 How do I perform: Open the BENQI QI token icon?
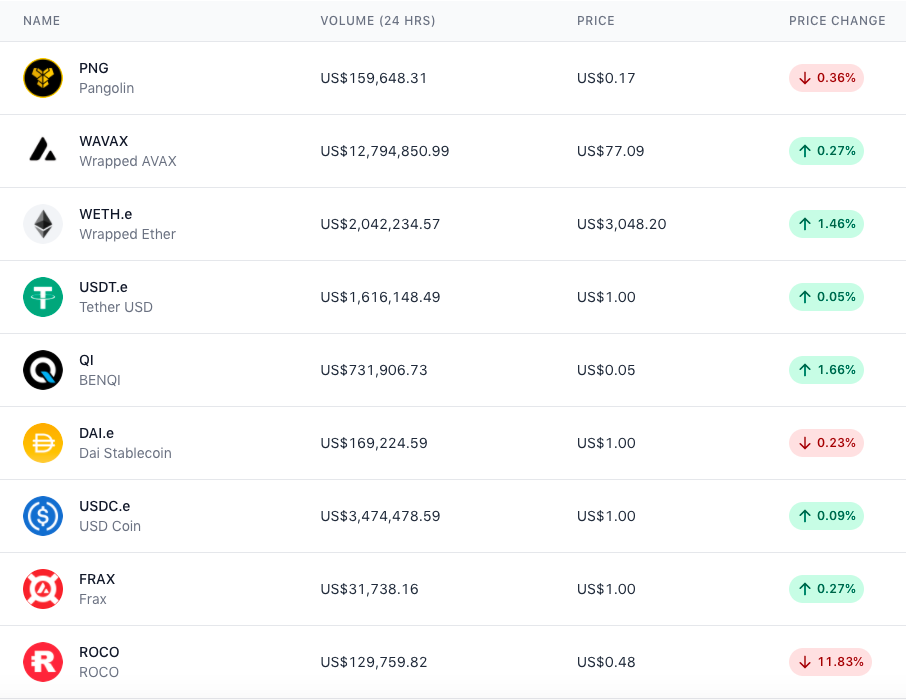point(43,370)
